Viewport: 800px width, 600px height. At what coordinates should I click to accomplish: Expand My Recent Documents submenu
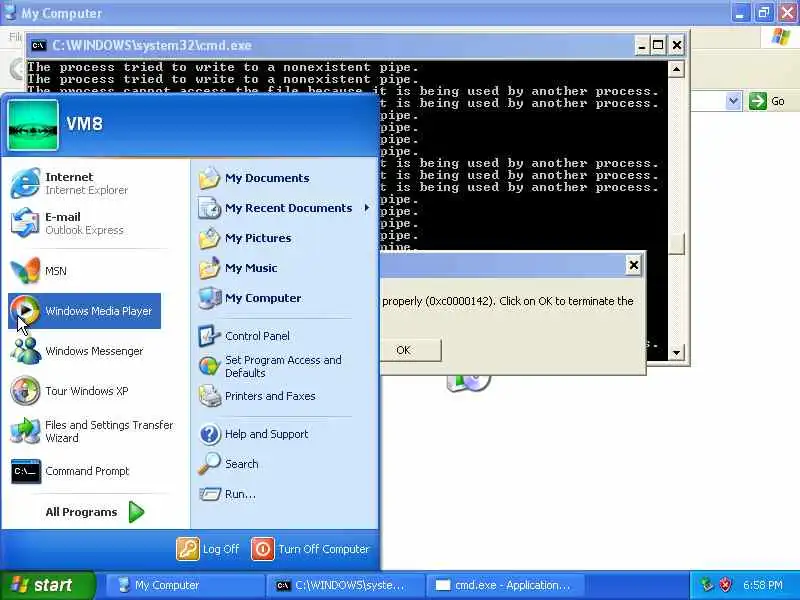point(284,208)
